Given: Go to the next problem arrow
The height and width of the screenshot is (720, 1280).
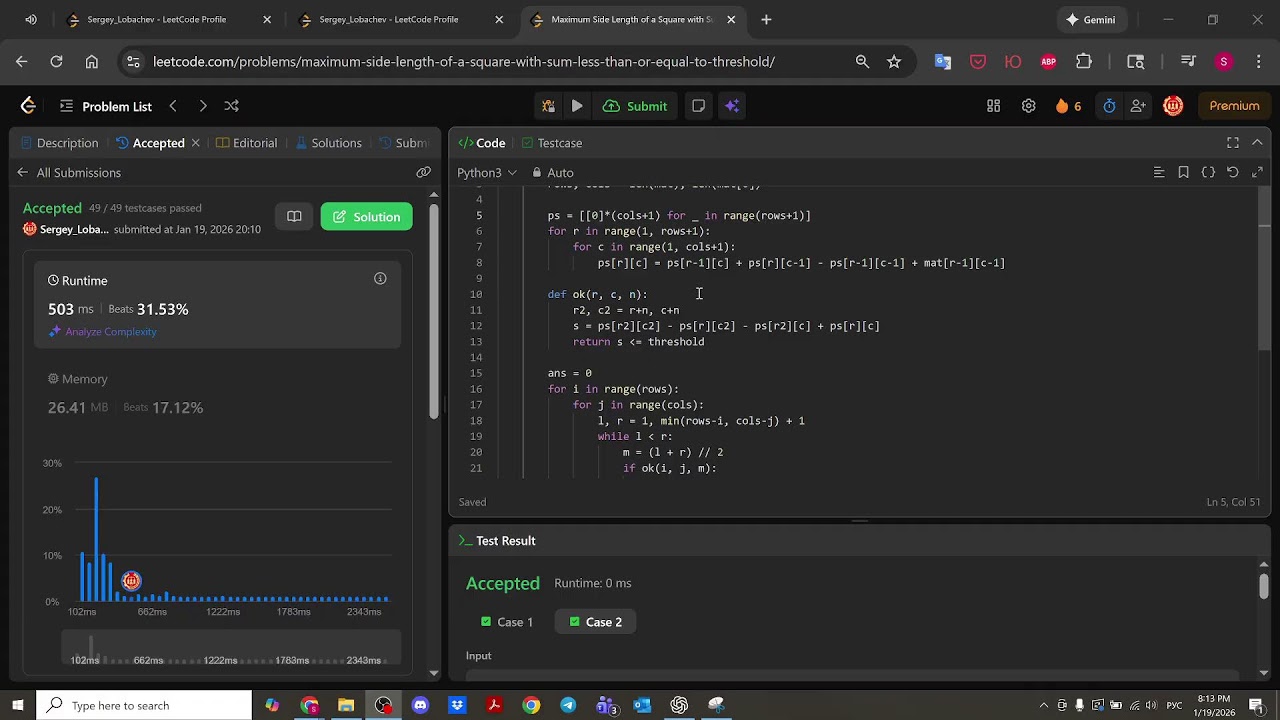Looking at the screenshot, I should (x=203, y=106).
